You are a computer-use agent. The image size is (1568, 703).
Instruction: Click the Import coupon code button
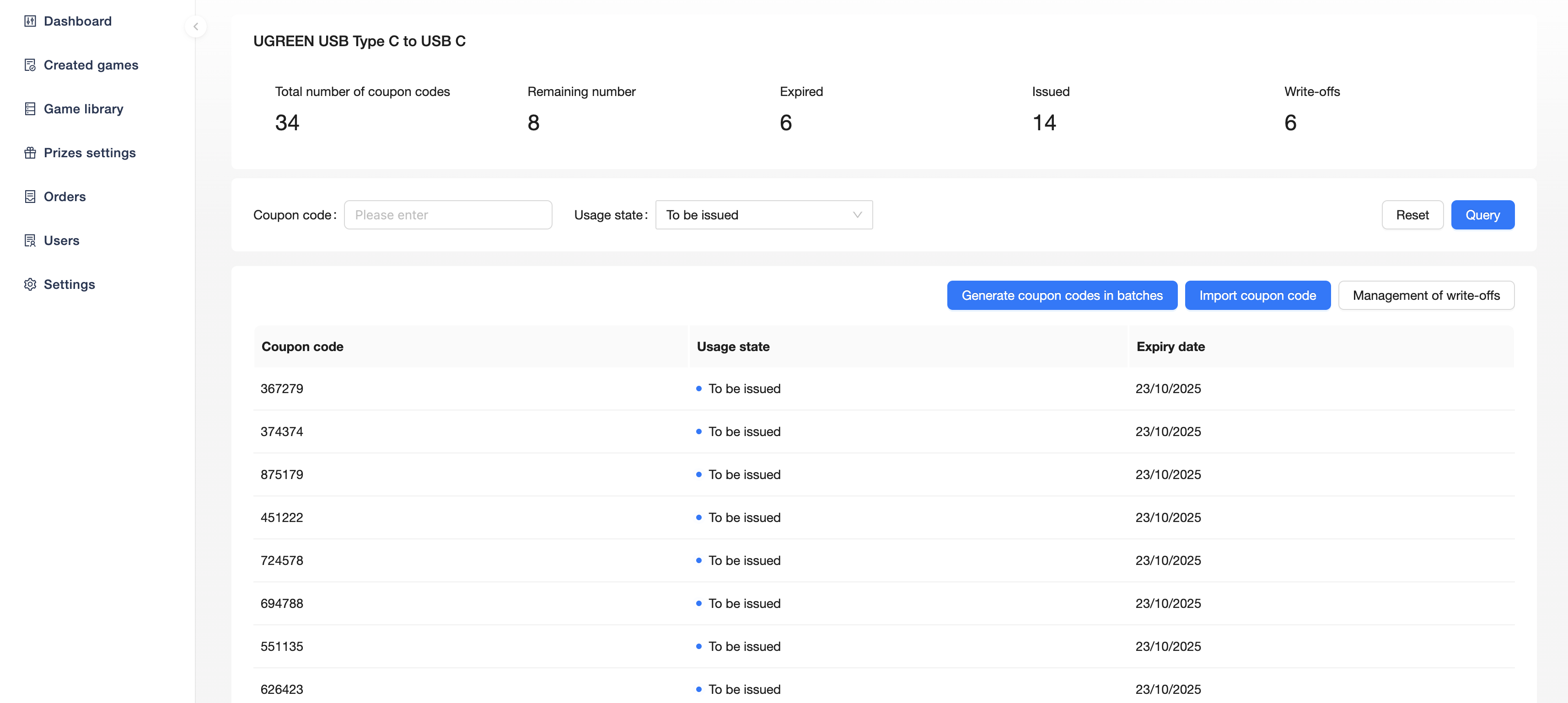point(1257,296)
